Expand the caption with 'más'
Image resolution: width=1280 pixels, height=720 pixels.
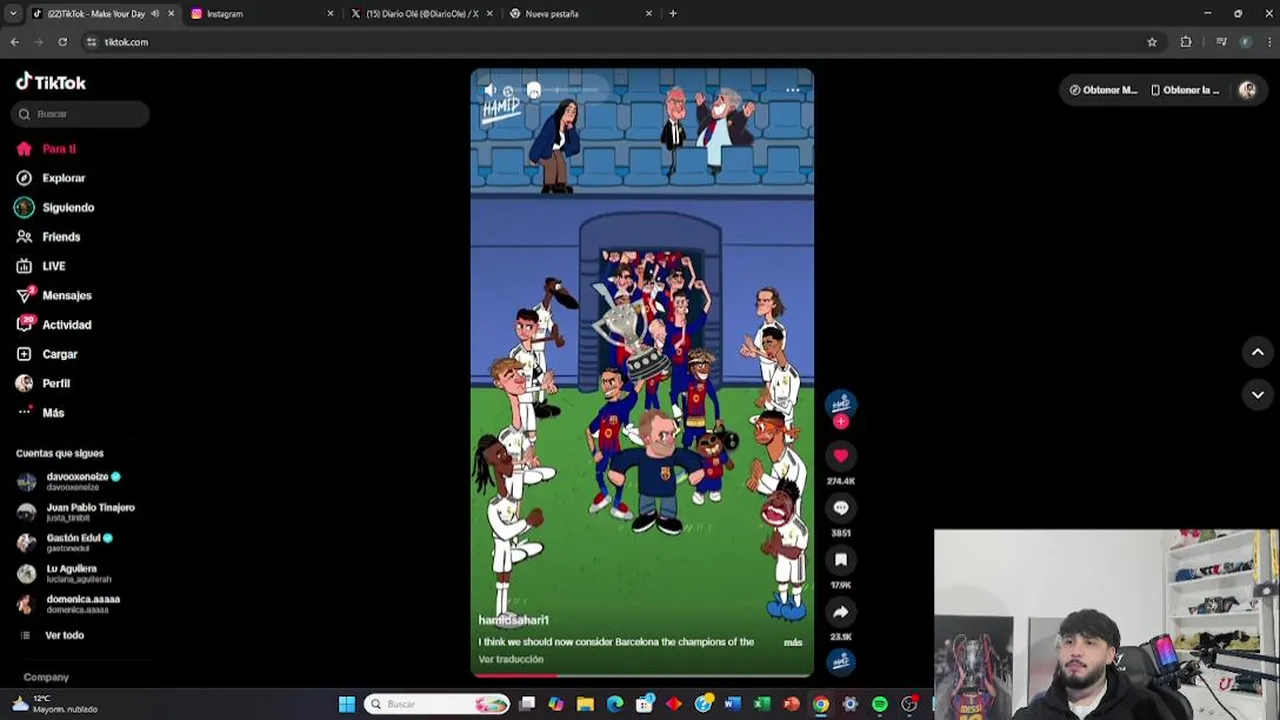pos(792,642)
